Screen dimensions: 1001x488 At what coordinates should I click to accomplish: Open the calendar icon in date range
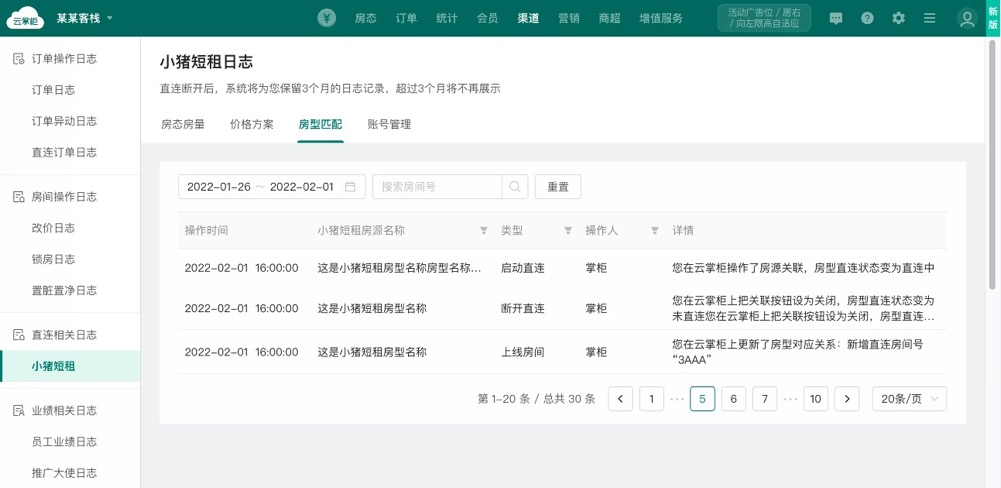(x=350, y=187)
